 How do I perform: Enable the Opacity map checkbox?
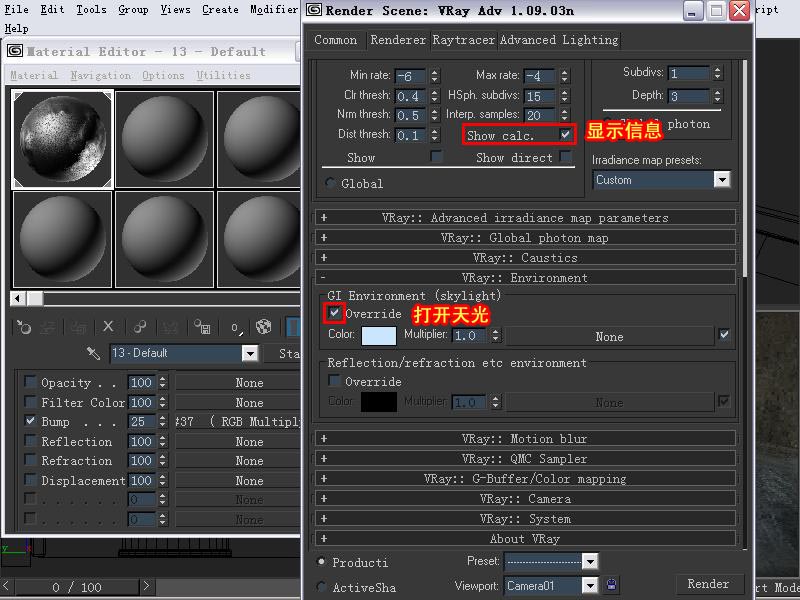click(x=30, y=382)
